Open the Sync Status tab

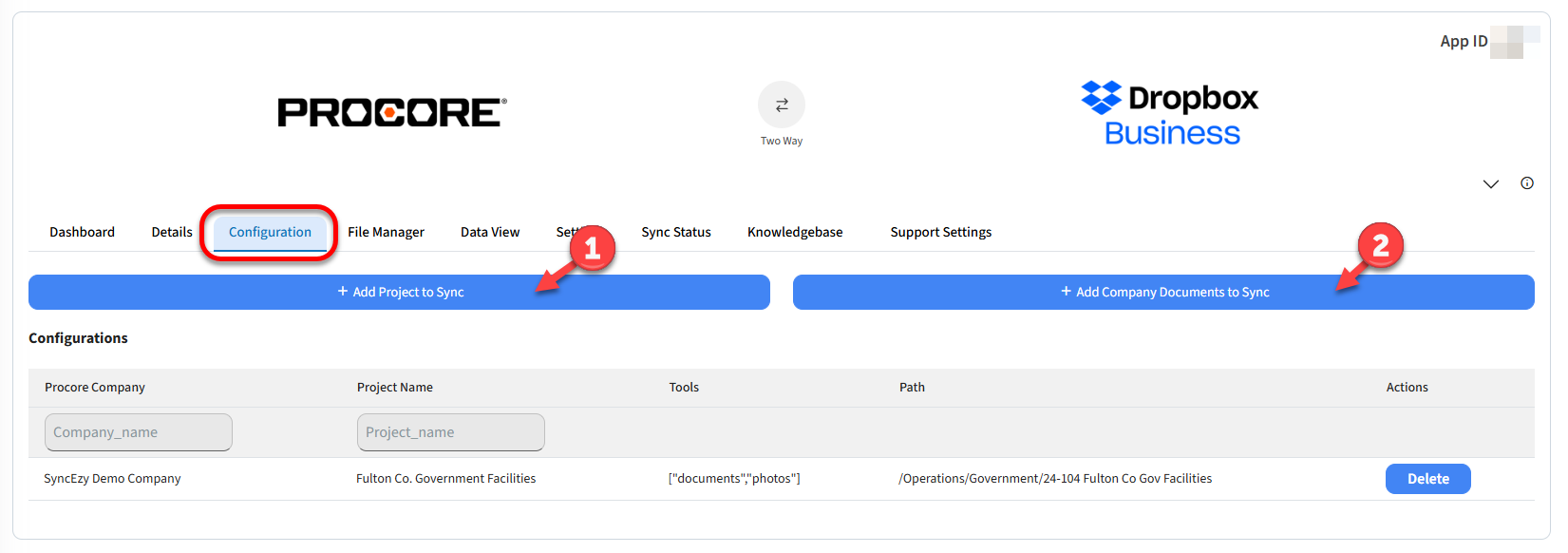(x=676, y=232)
